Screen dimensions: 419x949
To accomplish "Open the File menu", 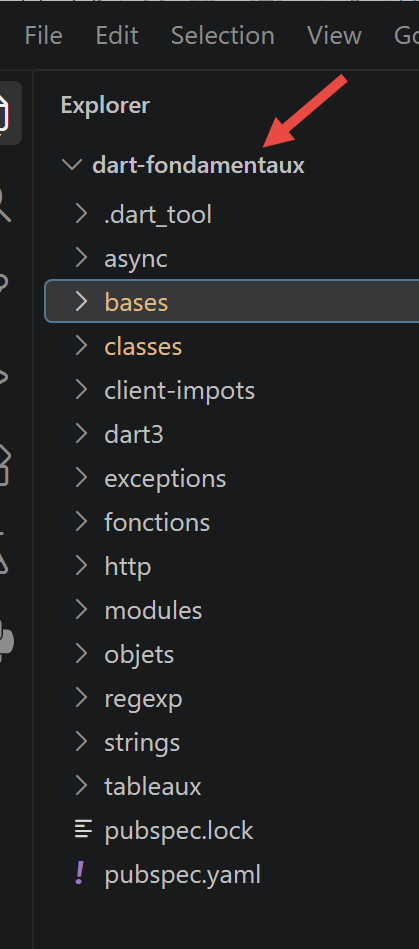I will (44, 36).
